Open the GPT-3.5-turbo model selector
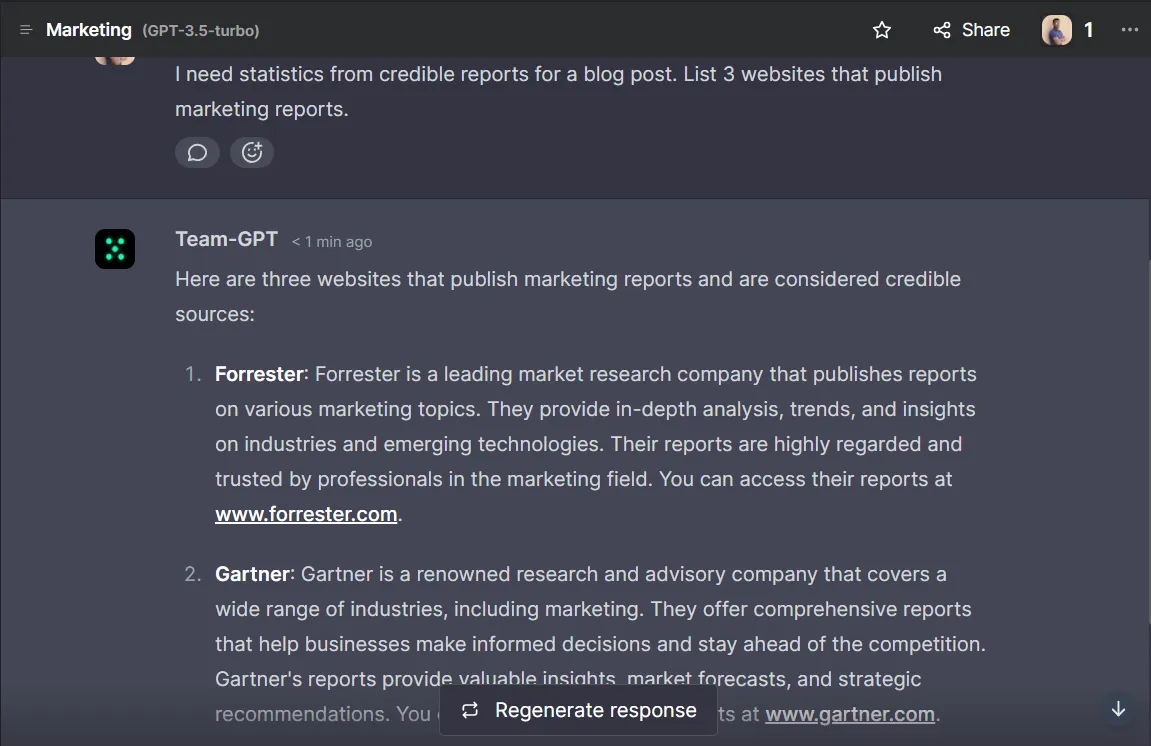This screenshot has width=1151, height=746. tap(202, 30)
